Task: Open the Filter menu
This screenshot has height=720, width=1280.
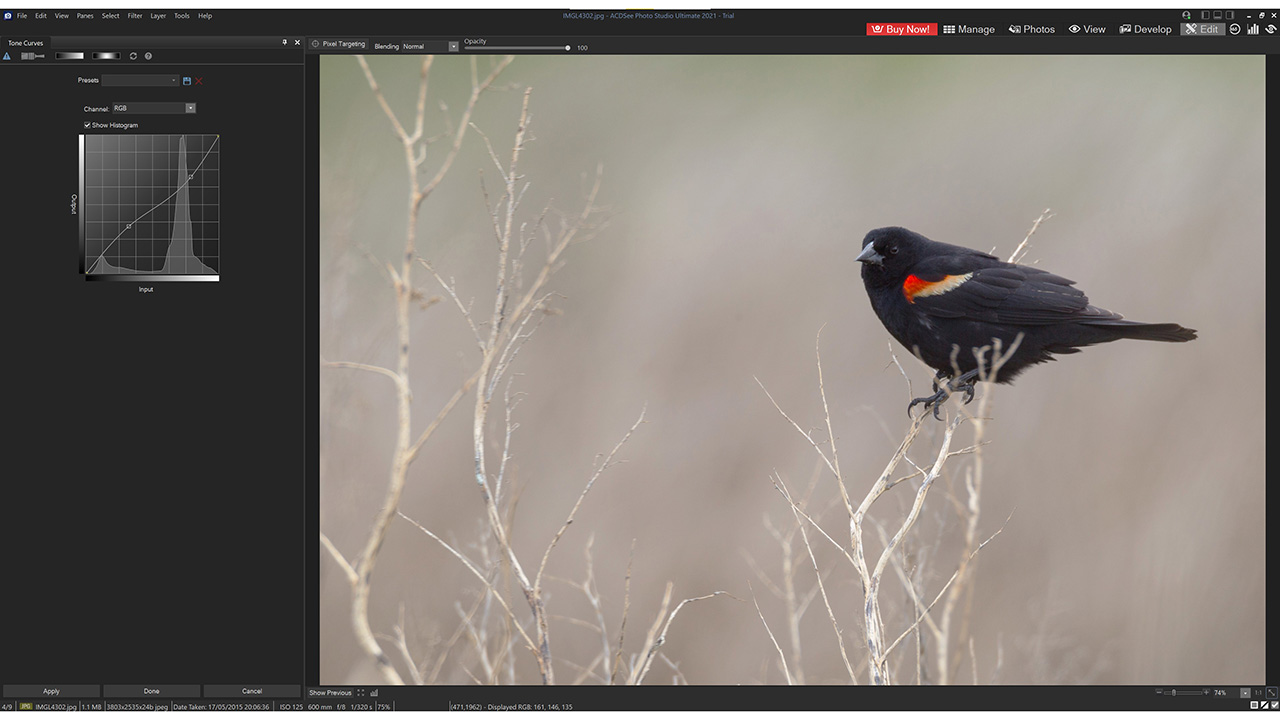Action: 135,15
